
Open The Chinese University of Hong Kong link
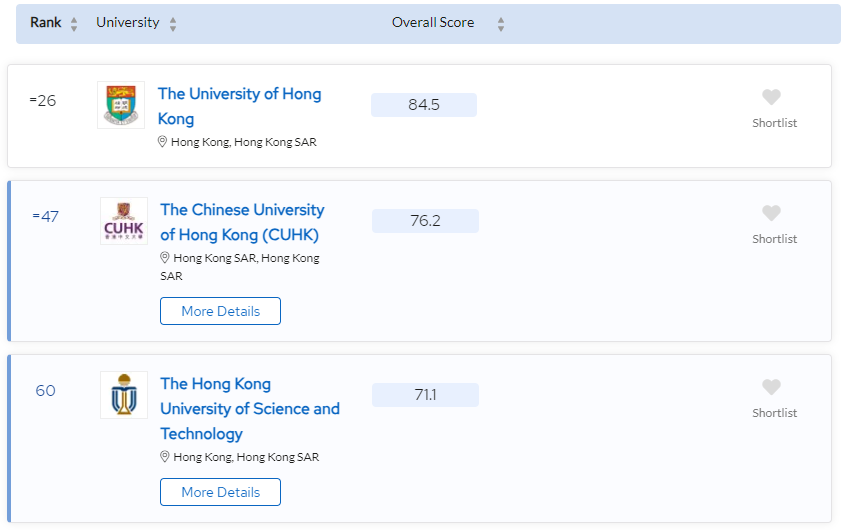coord(242,222)
